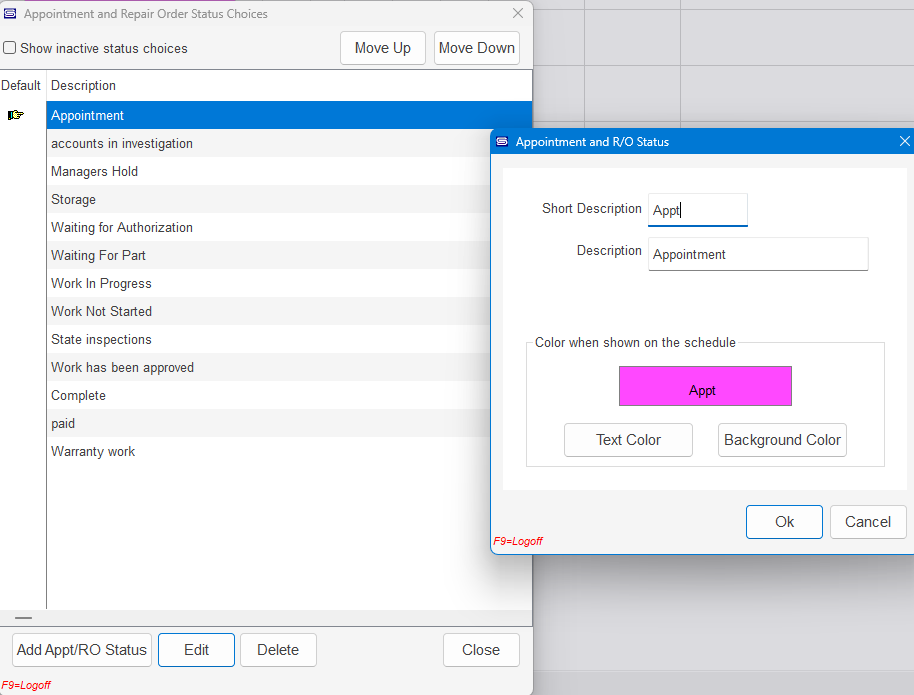This screenshot has height=695, width=914.
Task: Select the Waiting For Part row
Action: [98, 255]
